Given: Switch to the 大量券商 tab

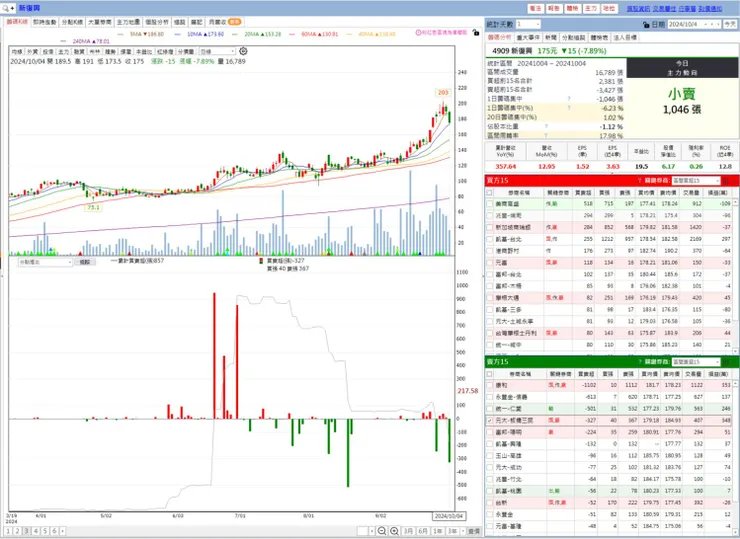Looking at the screenshot, I should 100,22.
